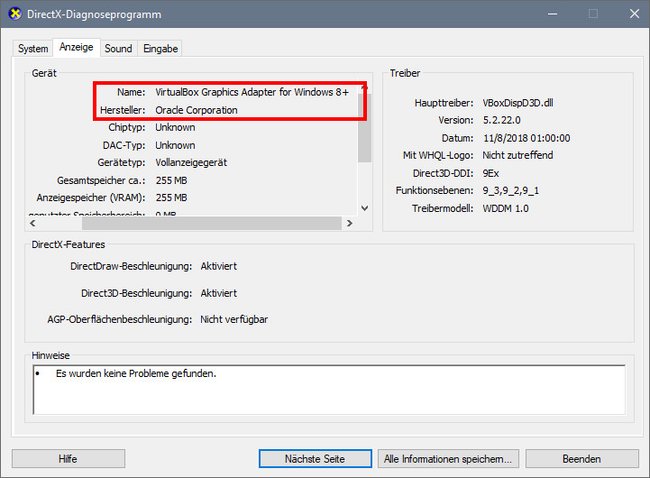This screenshot has width=650, height=478.
Task: Click the Nächste Seite button
Action: click(x=315, y=459)
